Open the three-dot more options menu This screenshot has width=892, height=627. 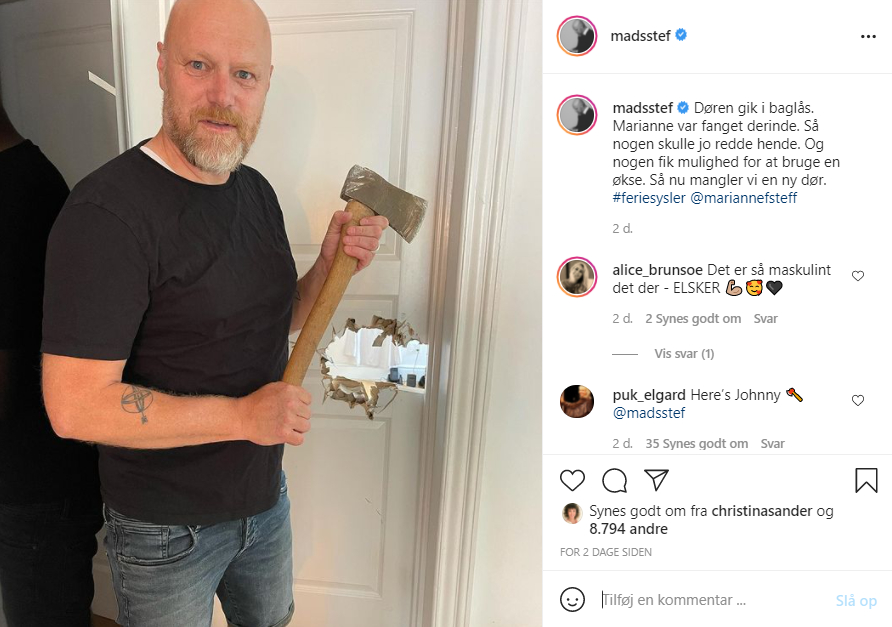(x=868, y=36)
